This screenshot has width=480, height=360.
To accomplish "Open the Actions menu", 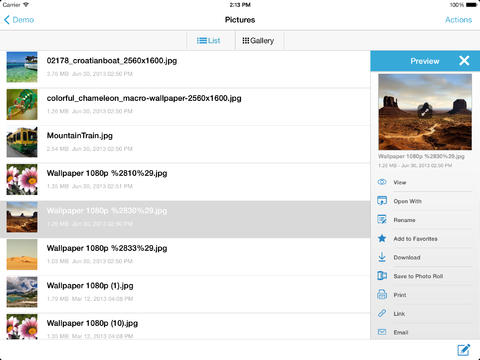I will click(x=458, y=20).
